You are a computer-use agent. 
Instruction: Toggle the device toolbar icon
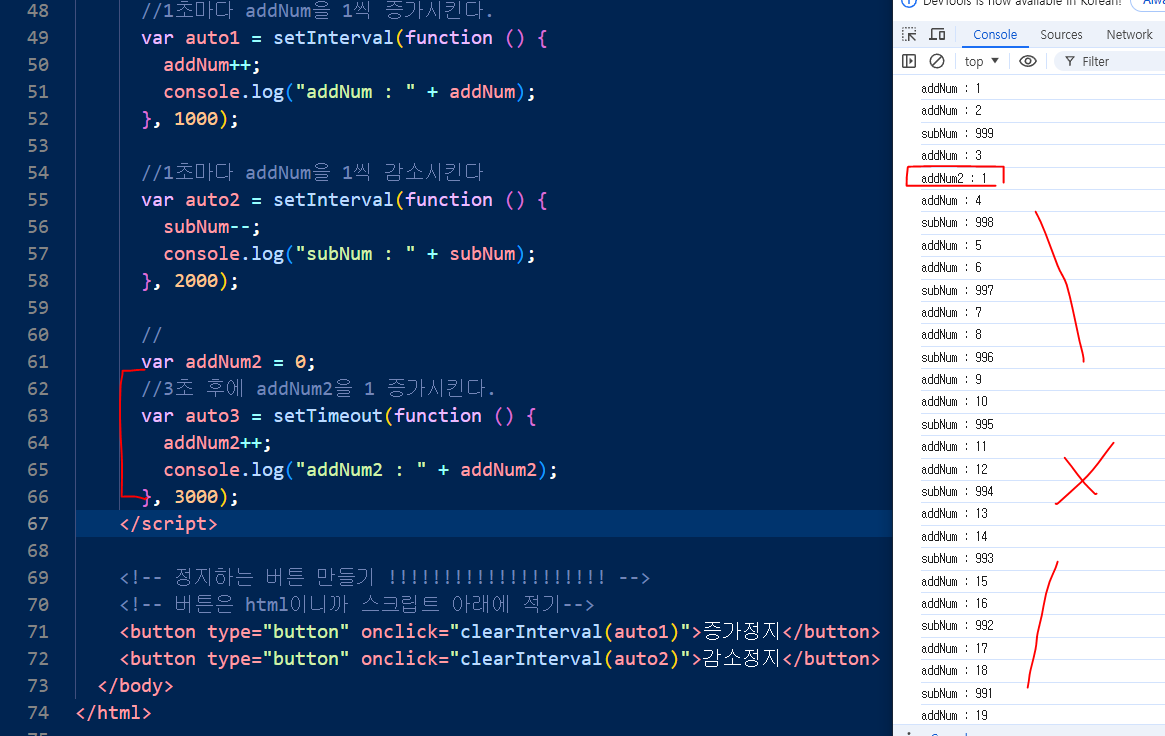click(x=937, y=34)
